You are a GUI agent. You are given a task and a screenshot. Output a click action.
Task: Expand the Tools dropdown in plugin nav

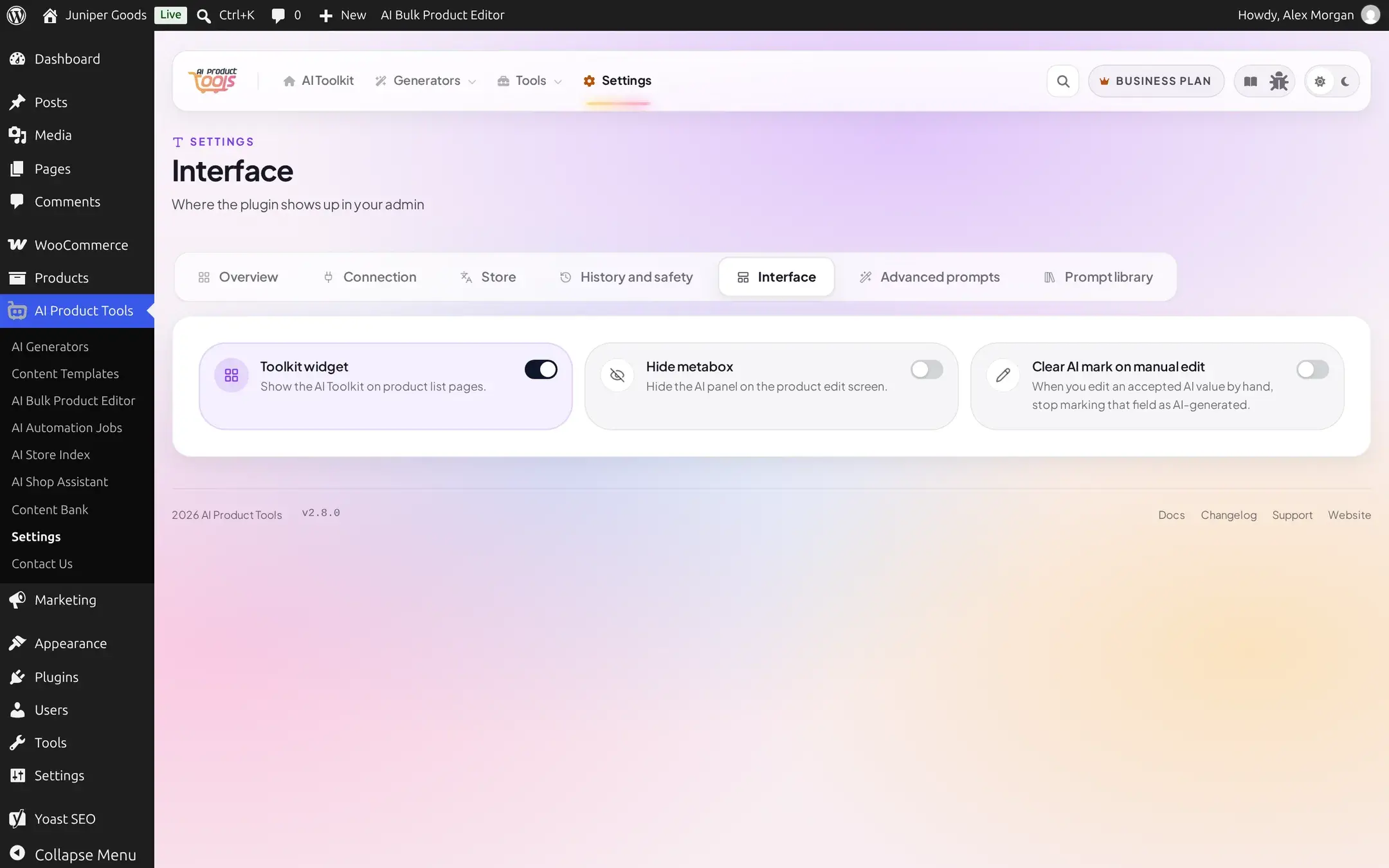tap(530, 81)
